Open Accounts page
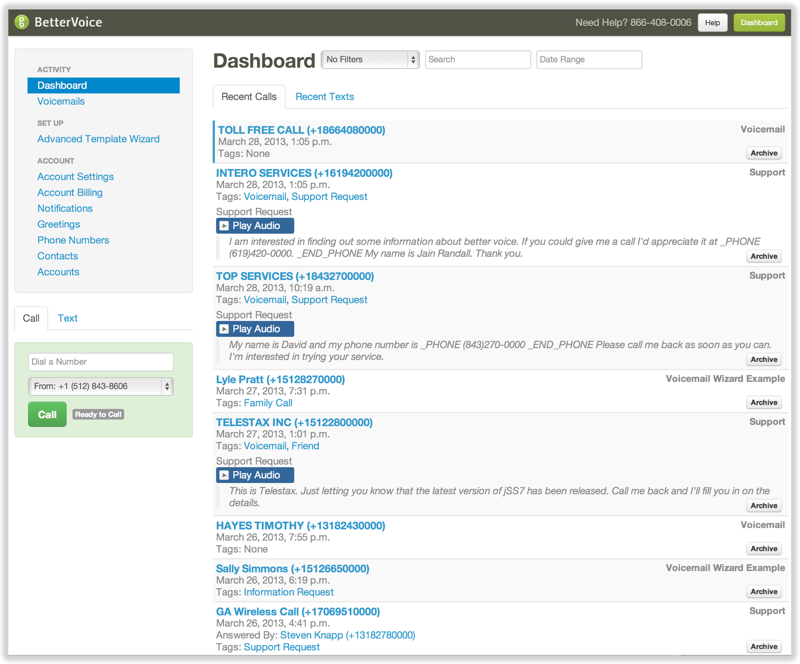The height and width of the screenshot is (664, 800). tap(58, 272)
